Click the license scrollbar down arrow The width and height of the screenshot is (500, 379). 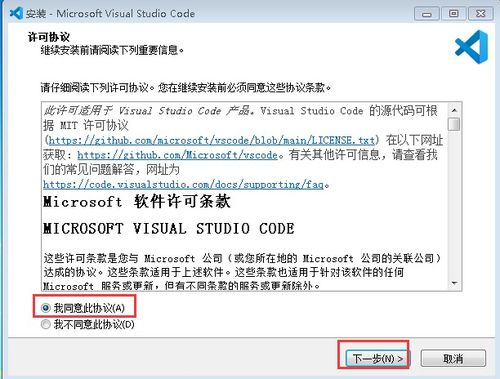click(454, 283)
